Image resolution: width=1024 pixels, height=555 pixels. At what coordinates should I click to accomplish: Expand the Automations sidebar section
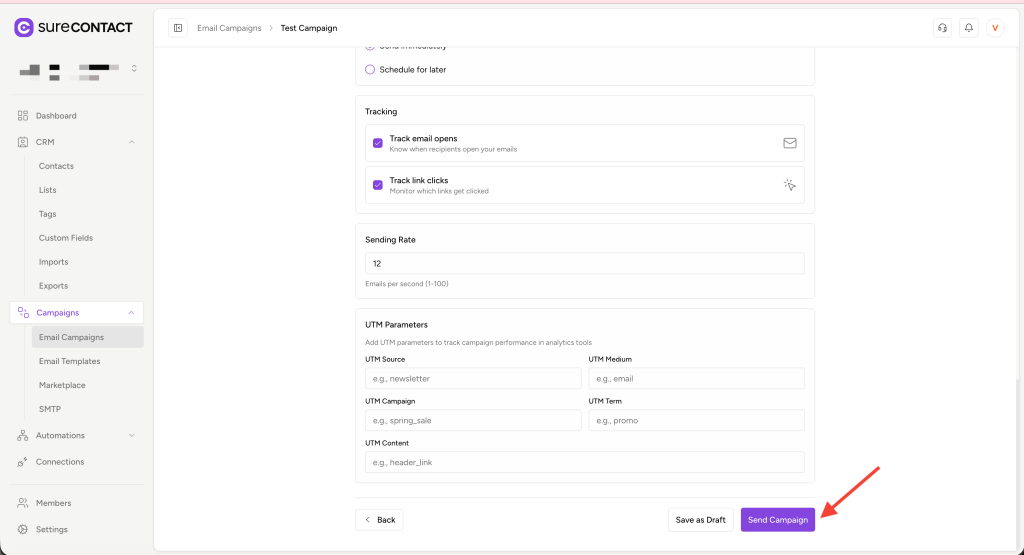coord(132,436)
